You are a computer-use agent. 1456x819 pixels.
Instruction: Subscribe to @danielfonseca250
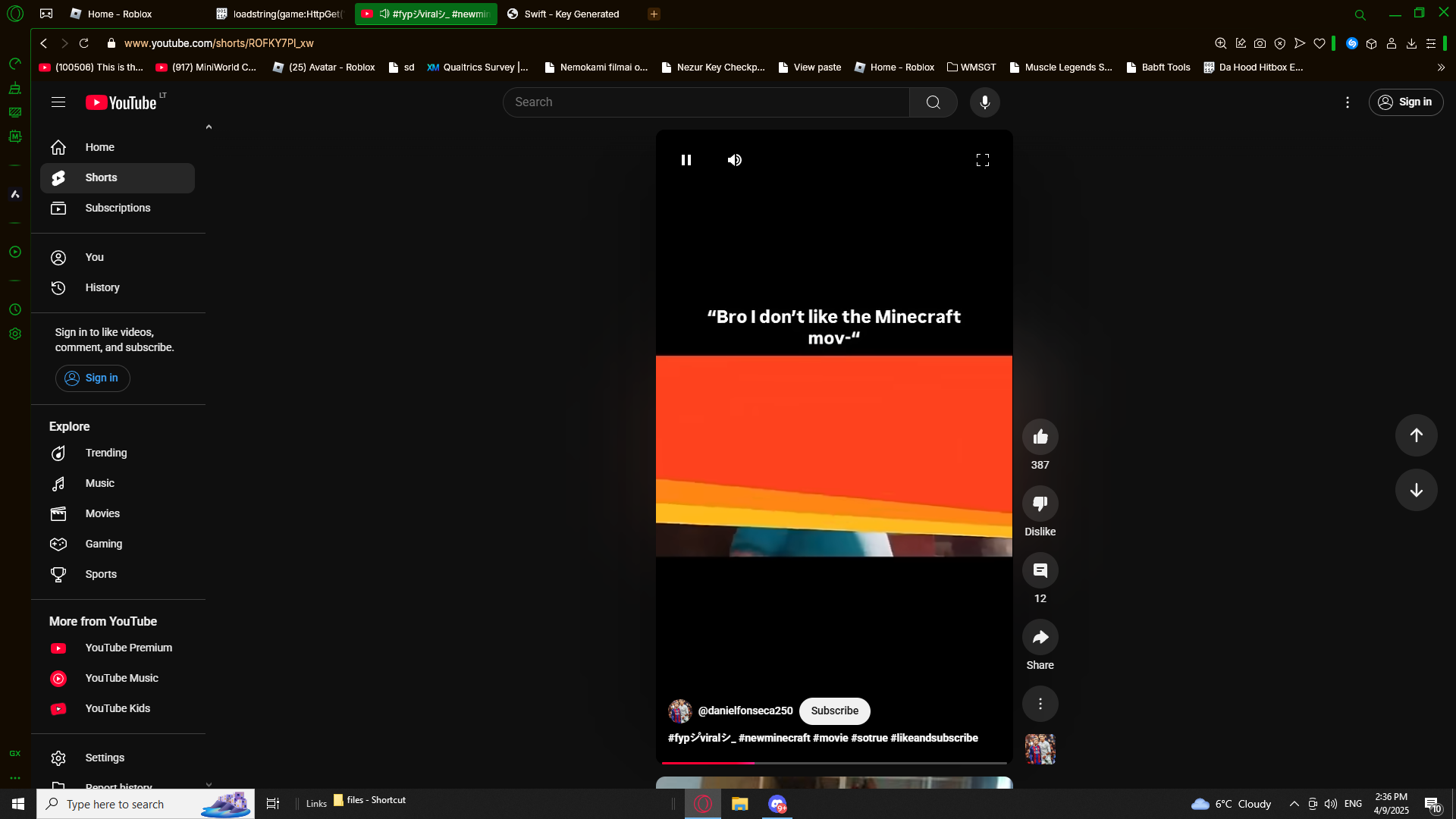[835, 711]
